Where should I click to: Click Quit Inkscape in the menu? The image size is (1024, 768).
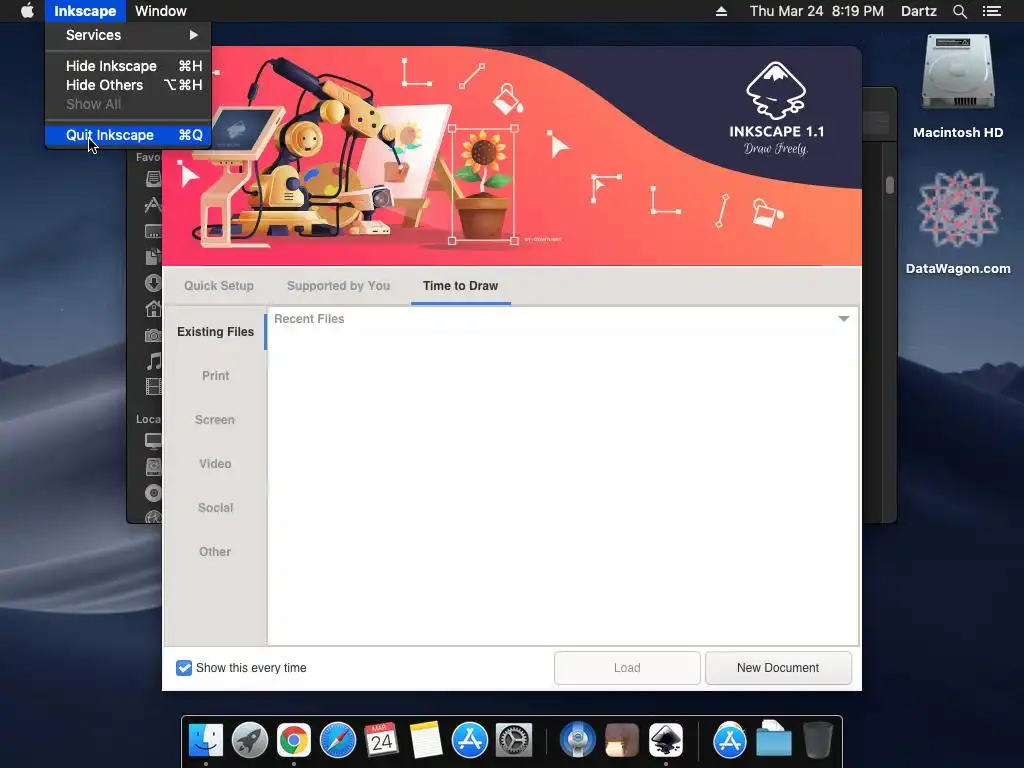coord(128,135)
